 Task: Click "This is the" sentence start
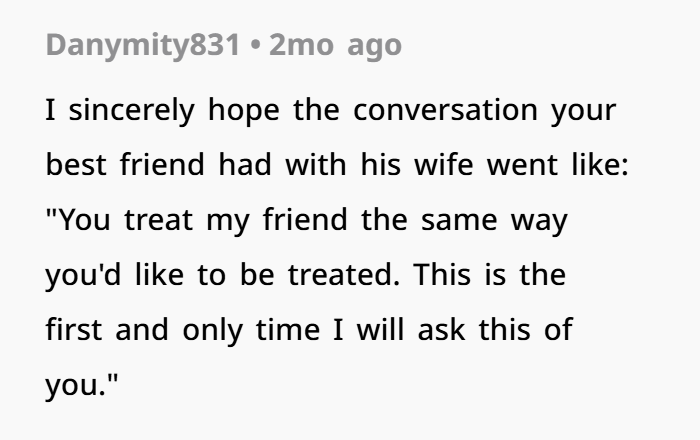(490, 274)
